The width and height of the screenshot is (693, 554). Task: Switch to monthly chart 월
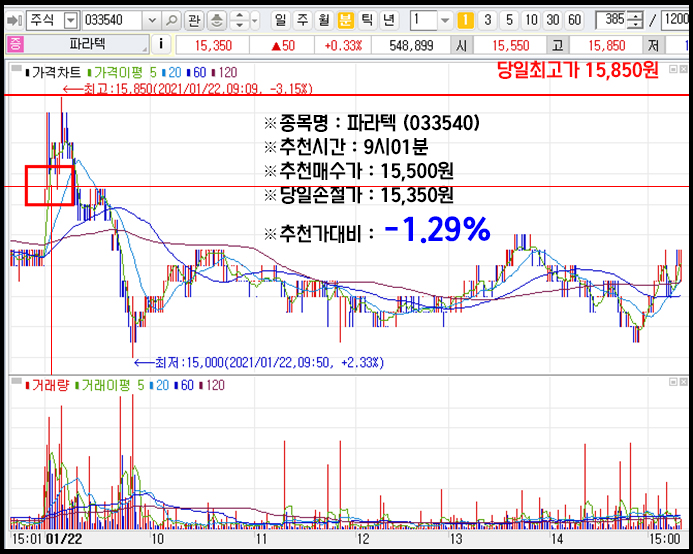pyautogui.click(x=324, y=20)
